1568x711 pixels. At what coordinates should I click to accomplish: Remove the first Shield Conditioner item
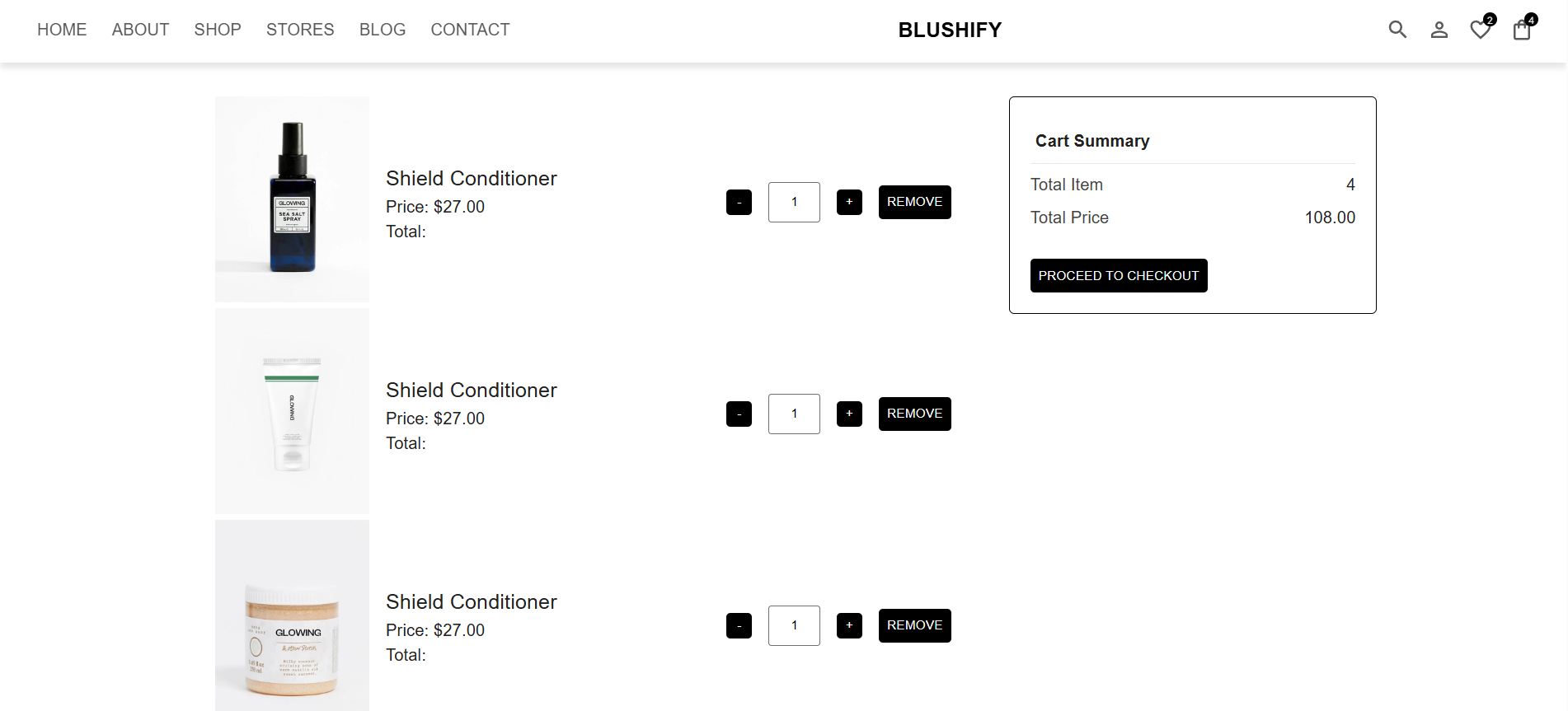click(914, 202)
